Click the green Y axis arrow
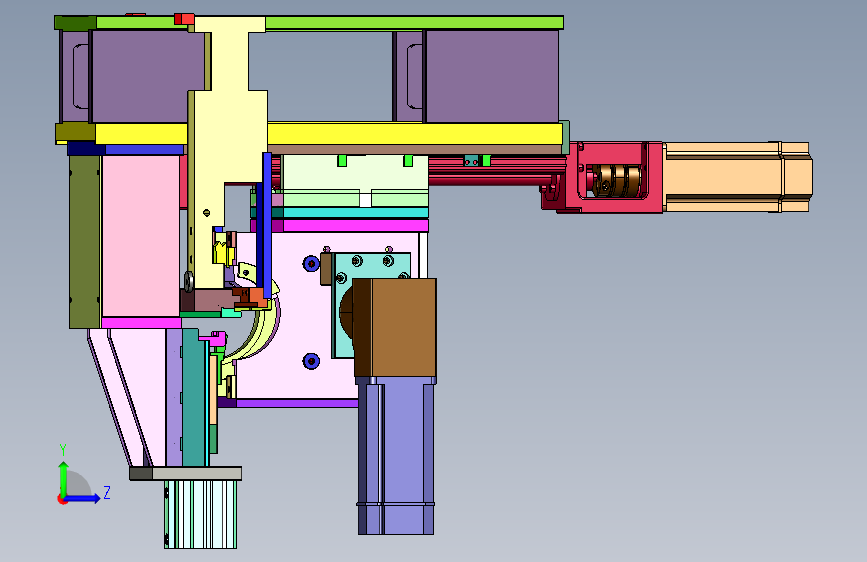The height and width of the screenshot is (562, 867). point(64,478)
